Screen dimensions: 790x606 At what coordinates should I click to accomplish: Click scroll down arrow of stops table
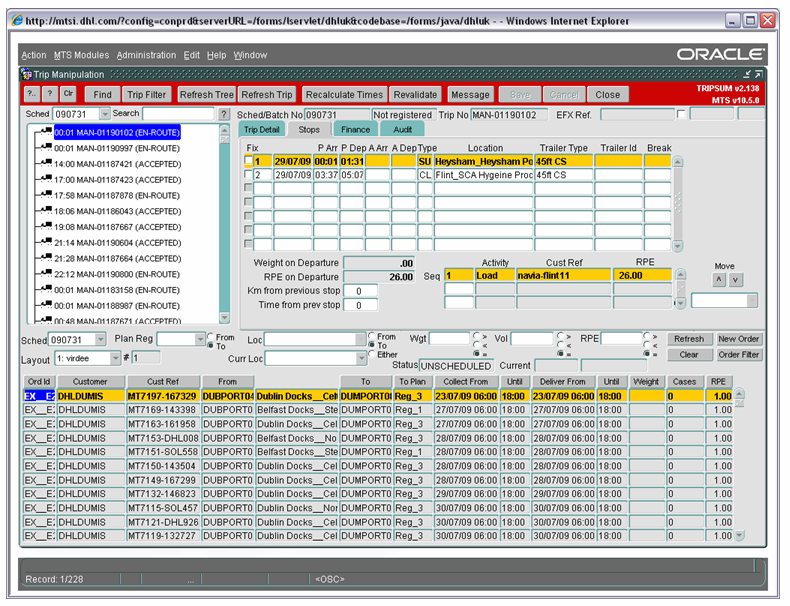click(x=678, y=246)
